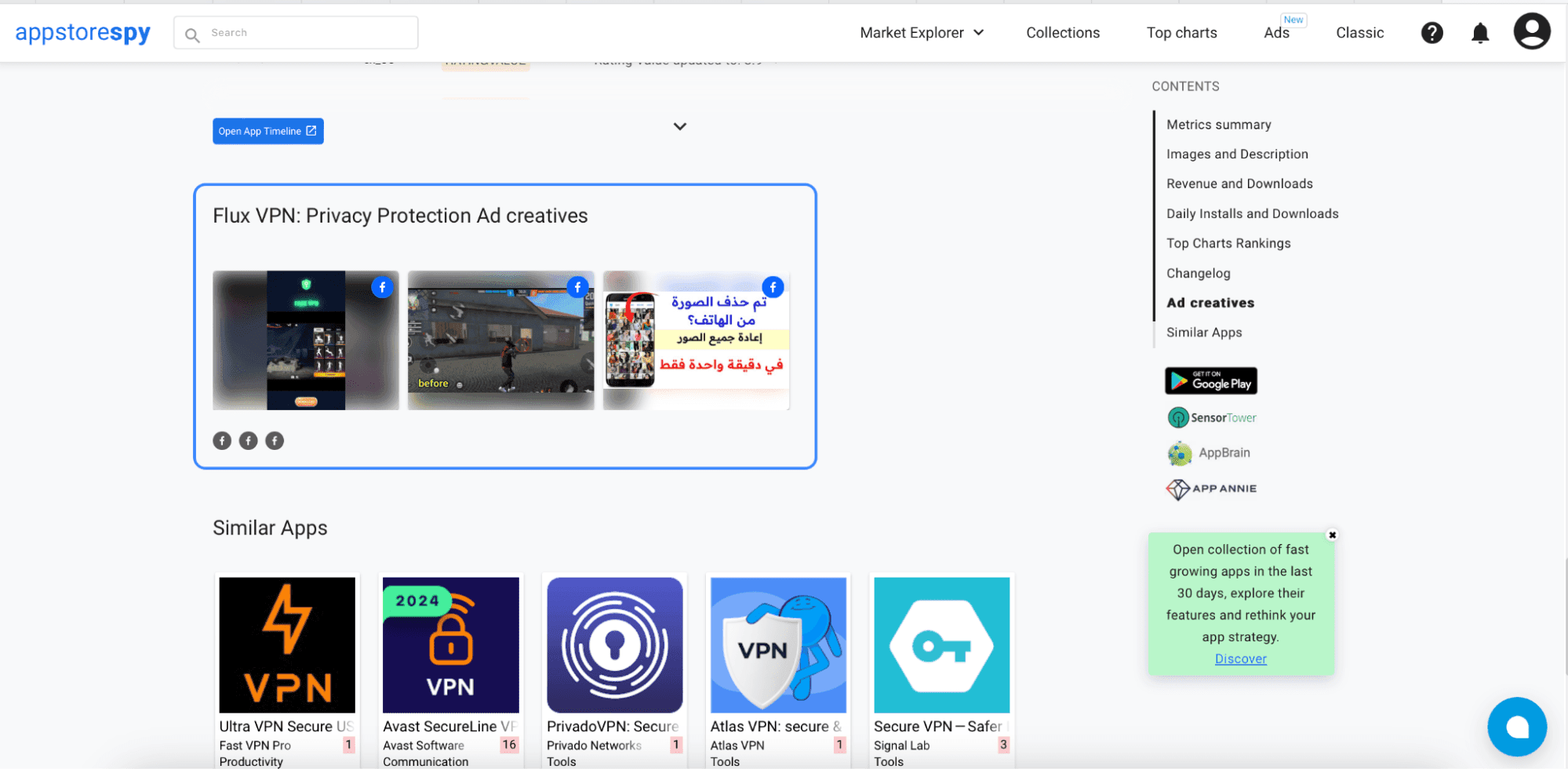Expand the changelog chevron below the timeline
This screenshot has width=1568, height=769.
click(x=680, y=126)
